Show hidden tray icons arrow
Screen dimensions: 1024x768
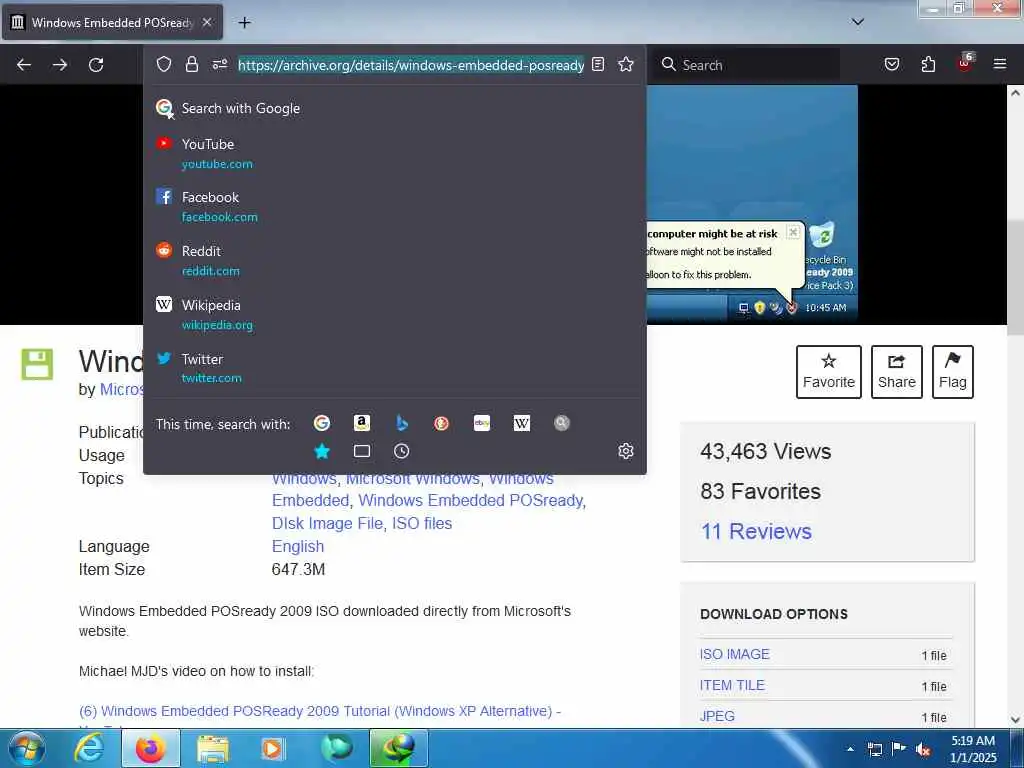pyautogui.click(x=850, y=749)
